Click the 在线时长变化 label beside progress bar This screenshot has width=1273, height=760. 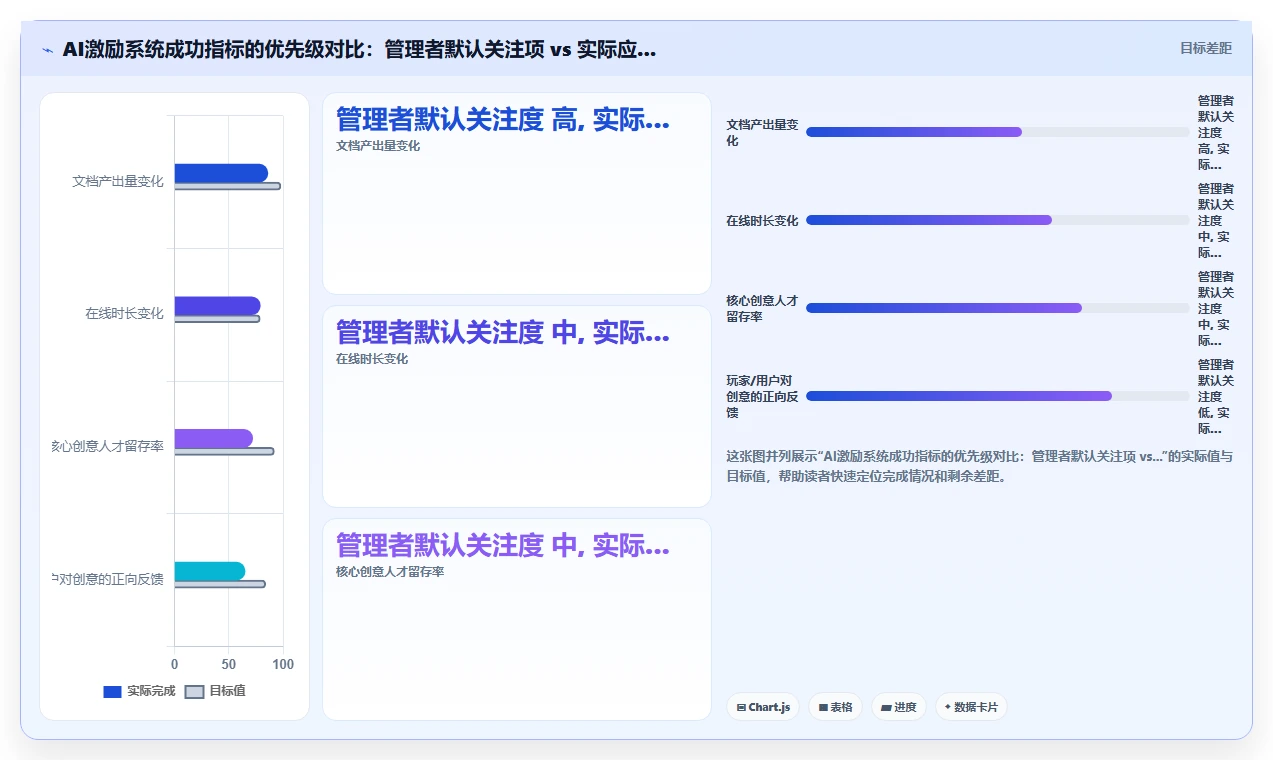point(762,220)
